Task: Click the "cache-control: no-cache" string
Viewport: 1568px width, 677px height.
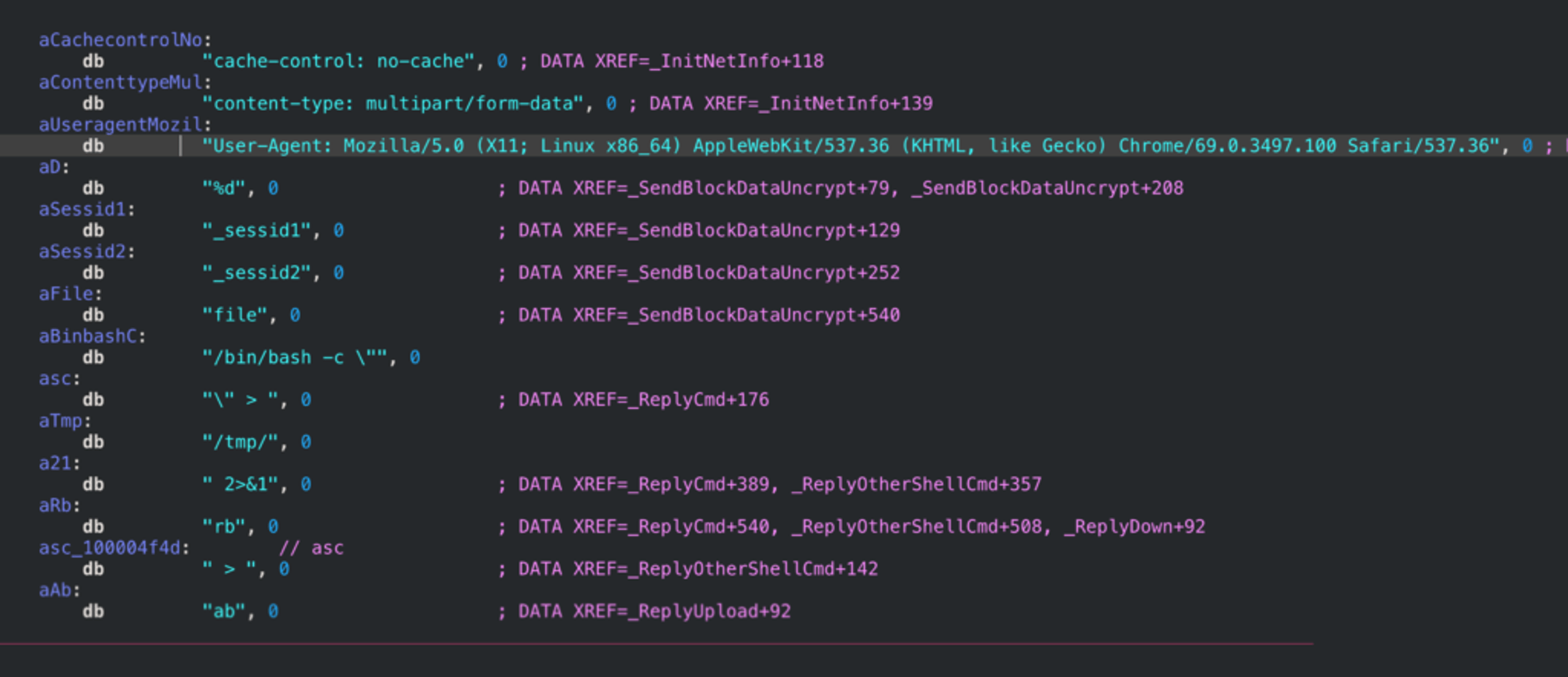Action: coord(338,61)
